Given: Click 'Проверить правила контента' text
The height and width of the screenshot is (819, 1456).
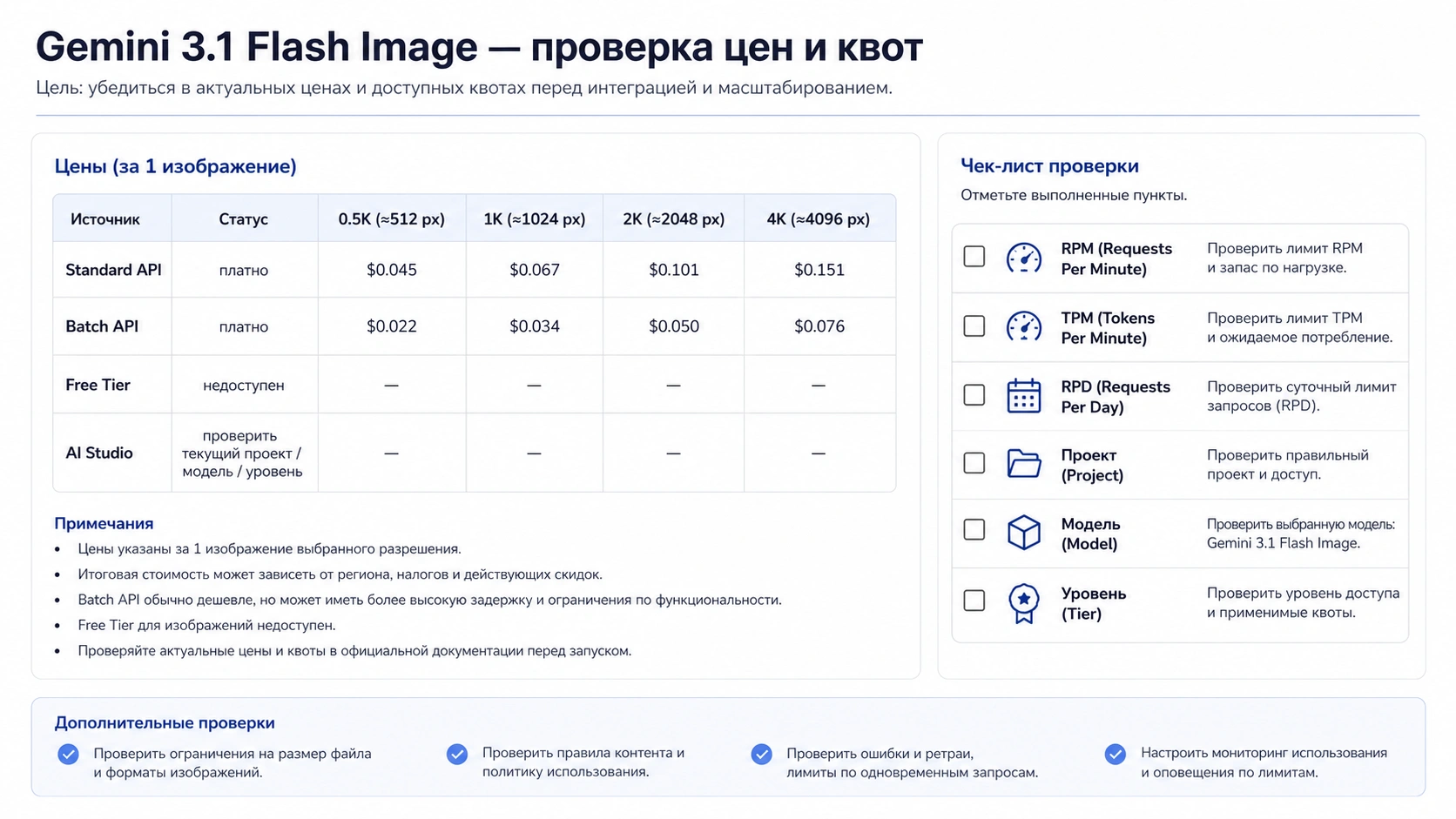Looking at the screenshot, I should [x=583, y=762].
